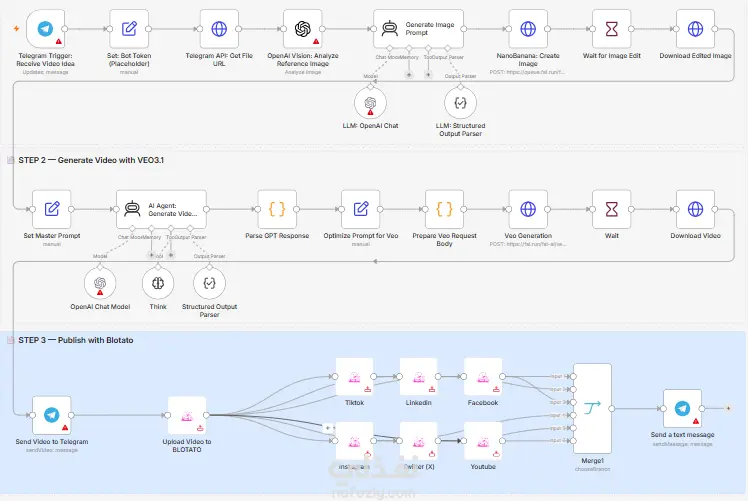Select the Tiktok publish node
Screen dimensions: 748x501
click(354, 377)
